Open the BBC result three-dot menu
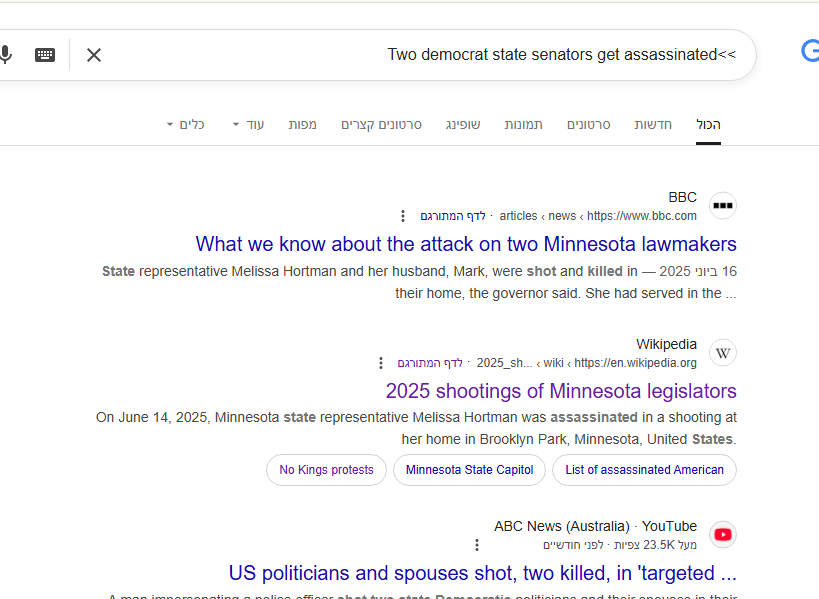This screenshot has height=599, width=819. 403,216
